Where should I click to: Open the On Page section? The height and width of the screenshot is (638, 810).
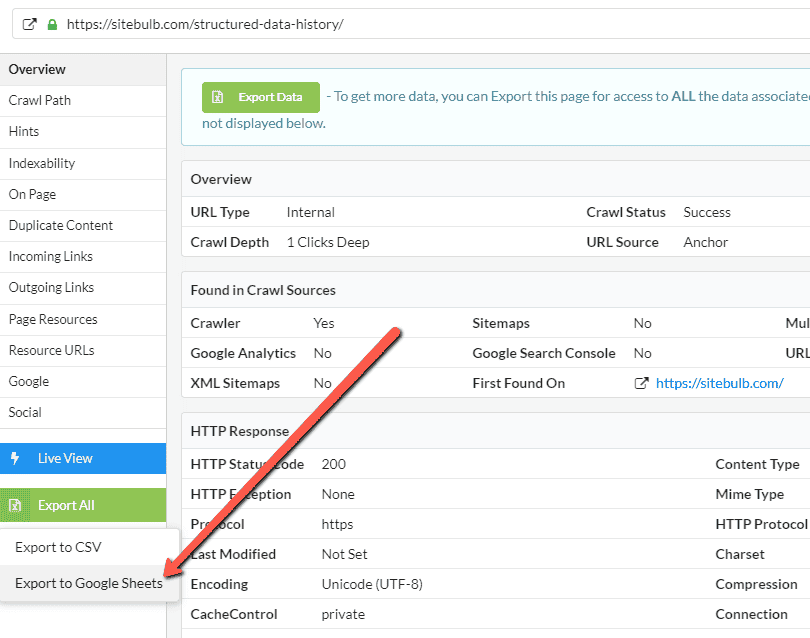click(x=83, y=194)
